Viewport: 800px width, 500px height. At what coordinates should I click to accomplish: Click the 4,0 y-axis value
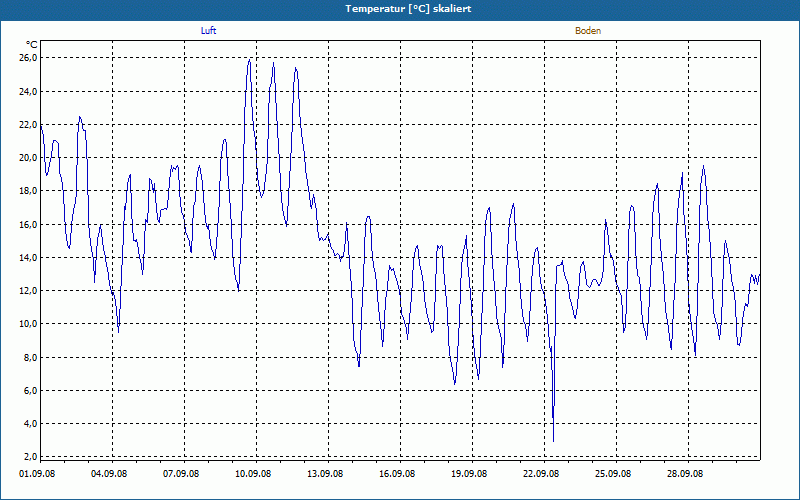[x=31, y=423]
